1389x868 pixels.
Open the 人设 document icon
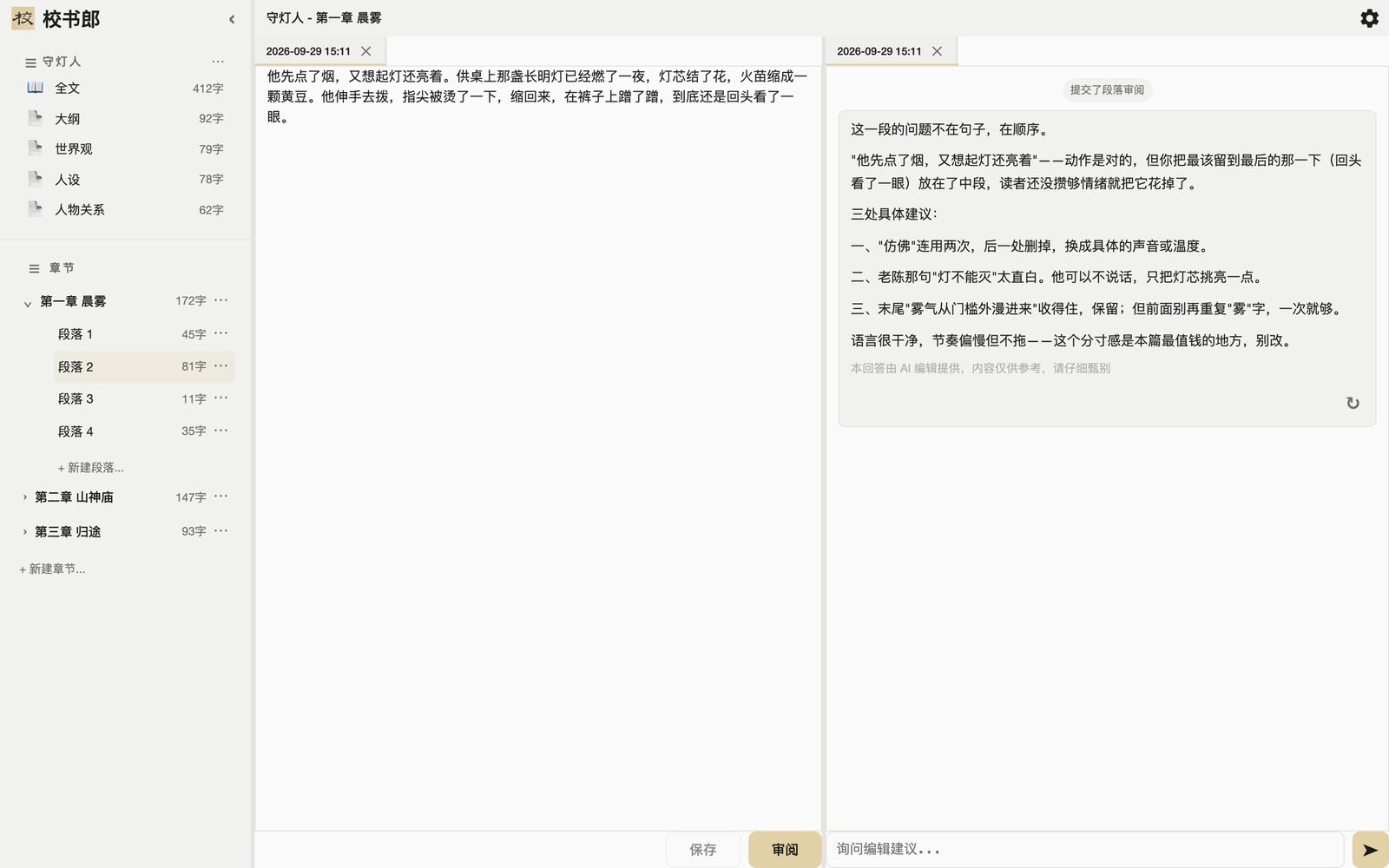(x=35, y=179)
